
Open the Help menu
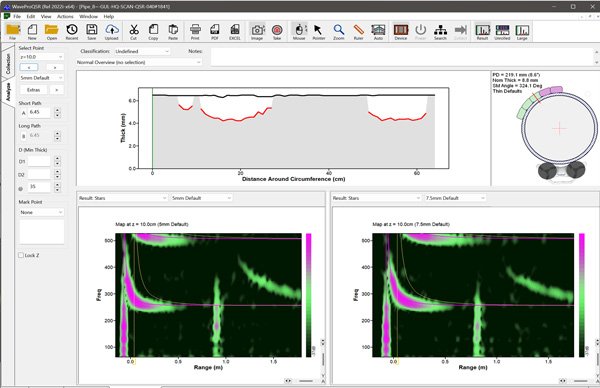click(x=109, y=16)
